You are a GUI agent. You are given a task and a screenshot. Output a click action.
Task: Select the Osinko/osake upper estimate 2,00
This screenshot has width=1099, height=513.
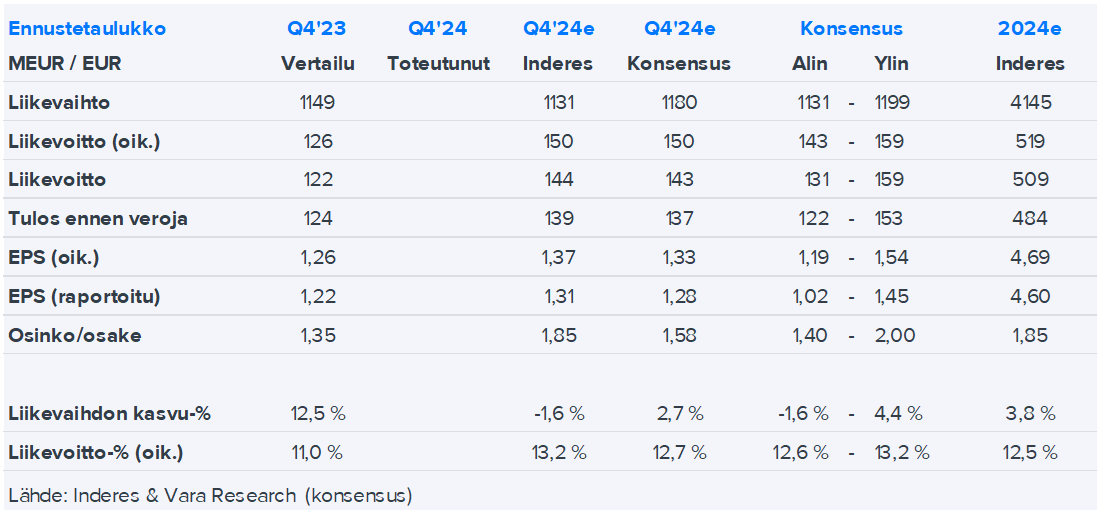point(894,335)
